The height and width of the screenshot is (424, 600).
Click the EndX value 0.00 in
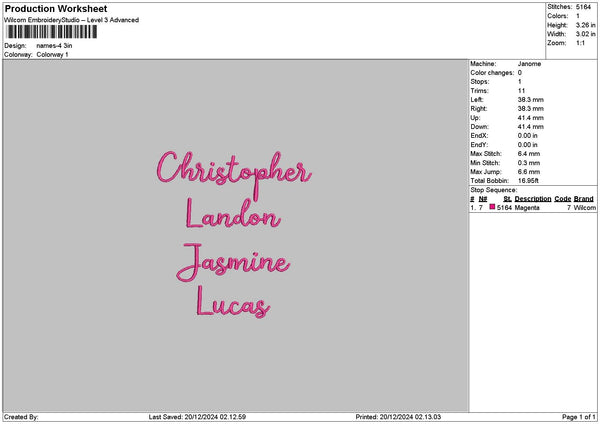(x=528, y=136)
